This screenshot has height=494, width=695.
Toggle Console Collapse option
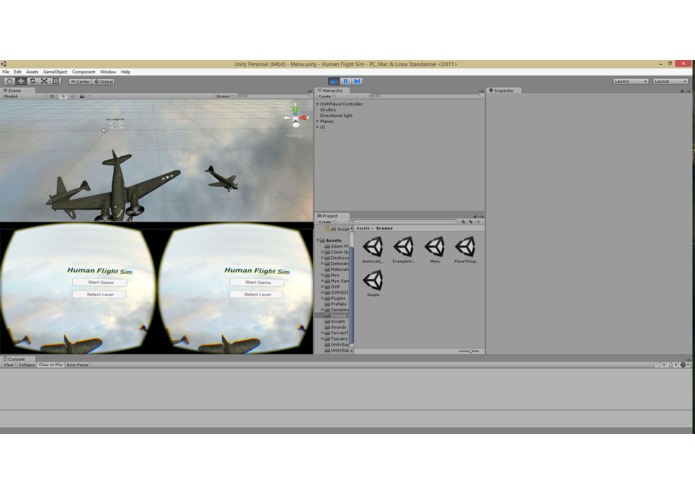27,365
